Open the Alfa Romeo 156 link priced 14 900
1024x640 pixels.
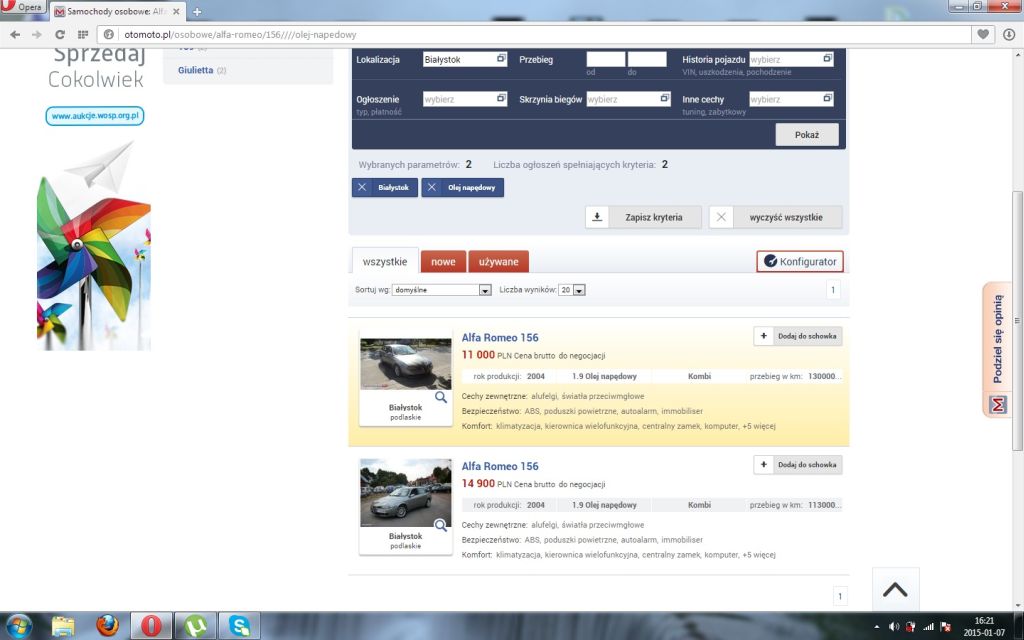[x=500, y=466]
